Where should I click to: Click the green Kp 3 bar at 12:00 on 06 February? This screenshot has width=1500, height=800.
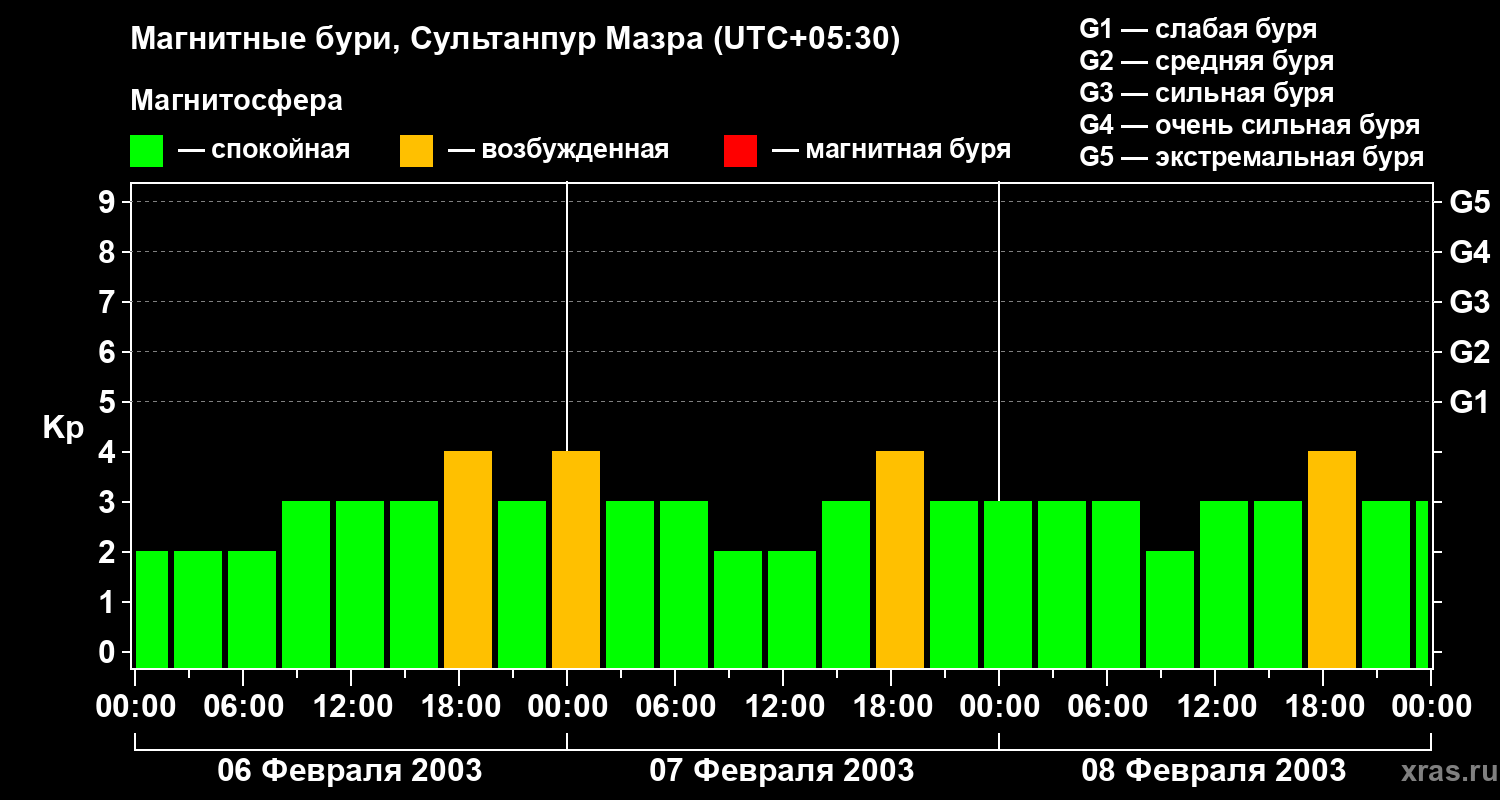[x=360, y=585]
